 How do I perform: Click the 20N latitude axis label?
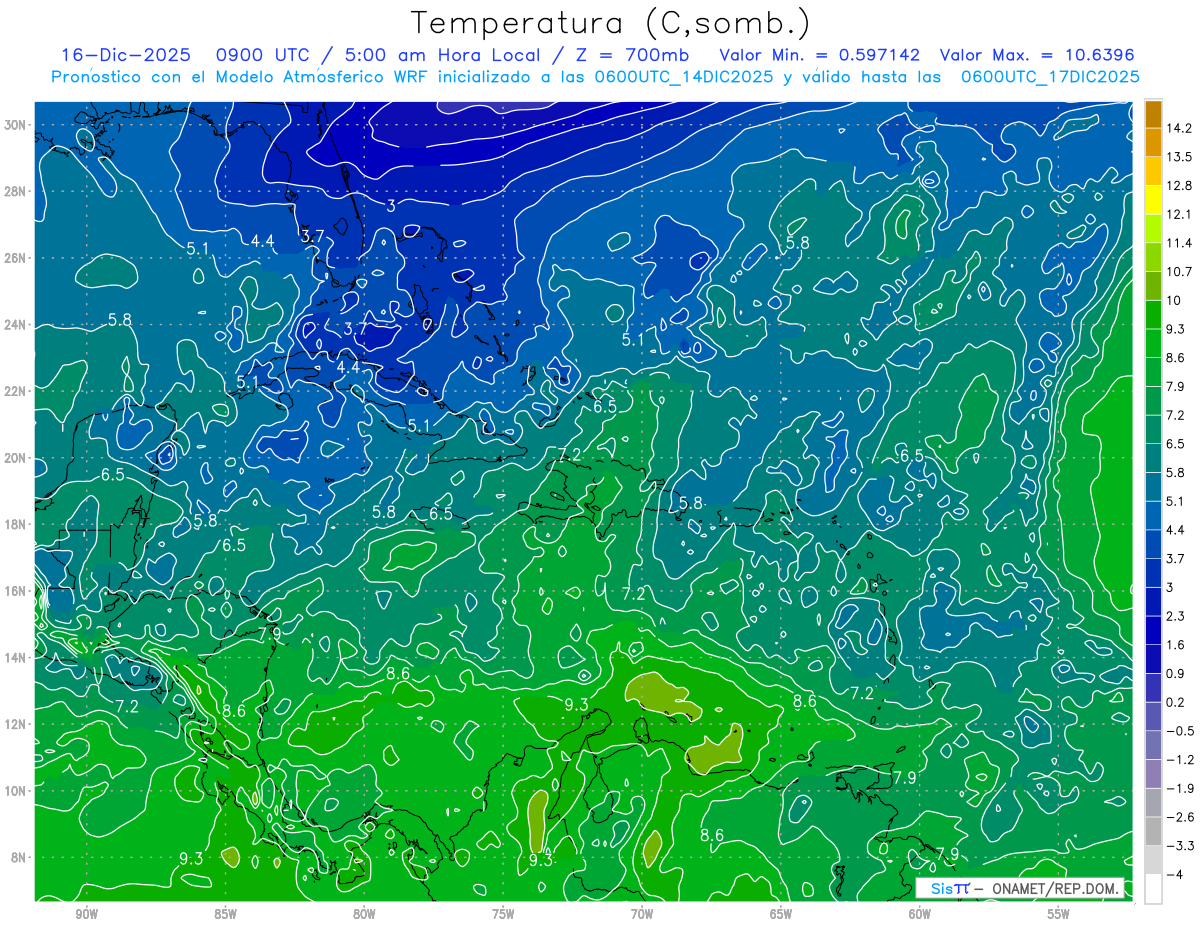pyautogui.click(x=15, y=458)
